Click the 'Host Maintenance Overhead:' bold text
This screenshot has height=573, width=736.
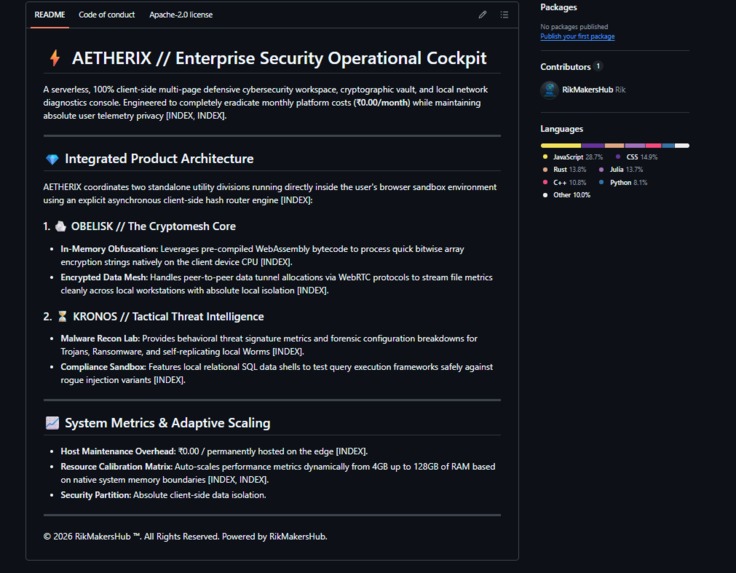(118, 451)
